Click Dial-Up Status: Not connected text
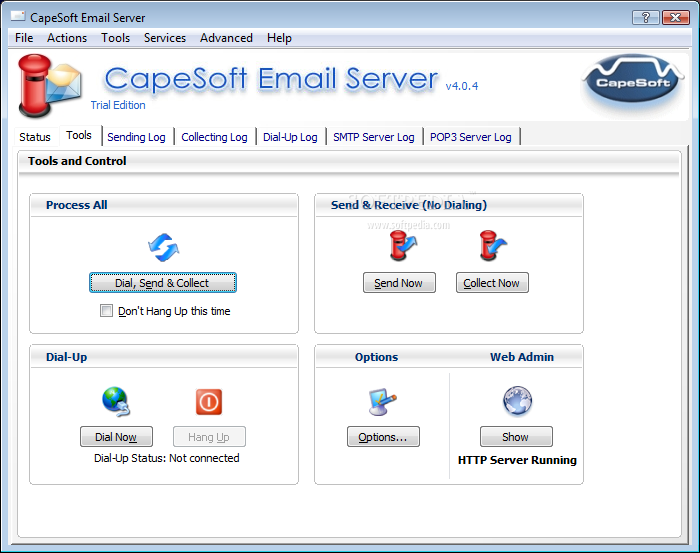700x553 pixels. pyautogui.click(x=167, y=458)
